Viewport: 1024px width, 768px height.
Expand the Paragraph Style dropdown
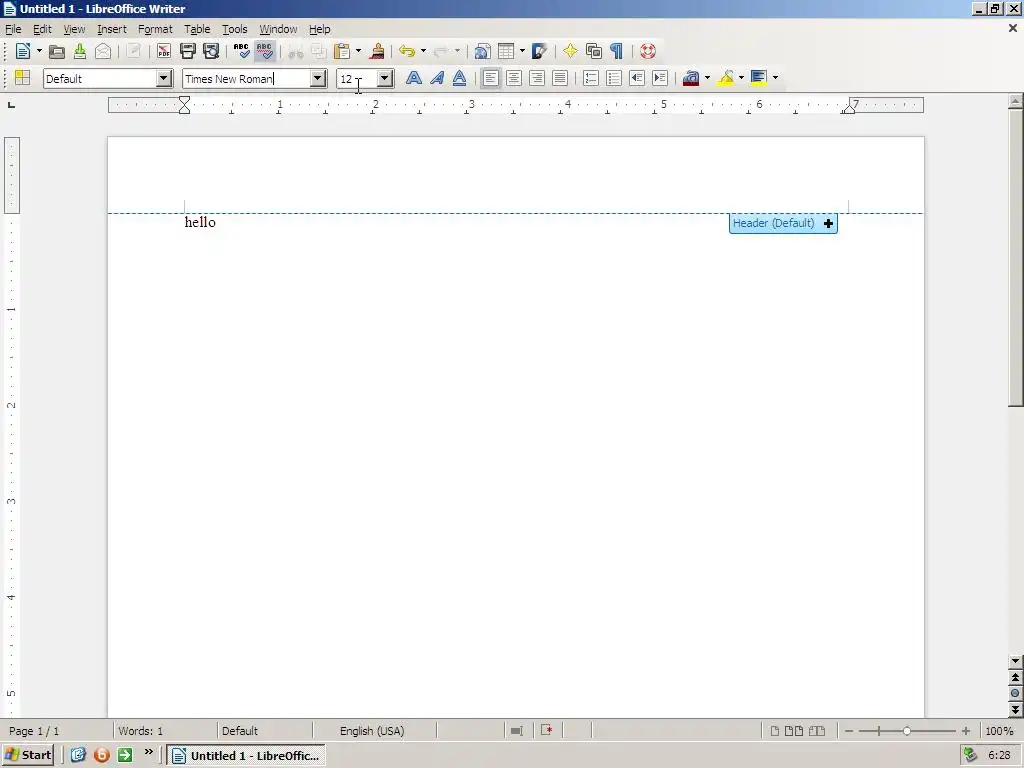pos(164,78)
